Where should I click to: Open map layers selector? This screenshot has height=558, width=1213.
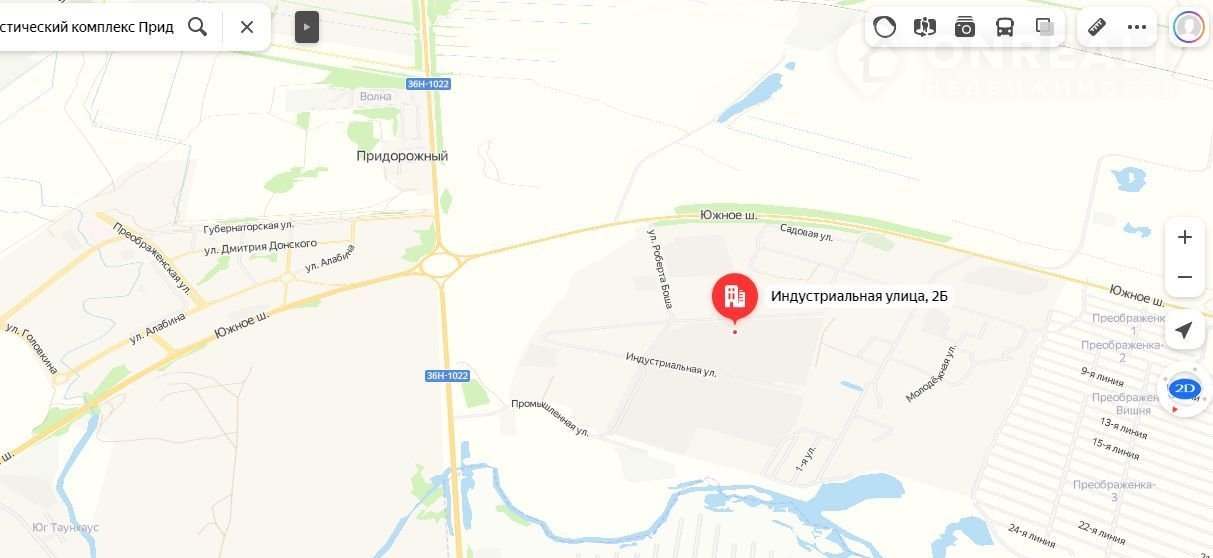pos(1045,27)
